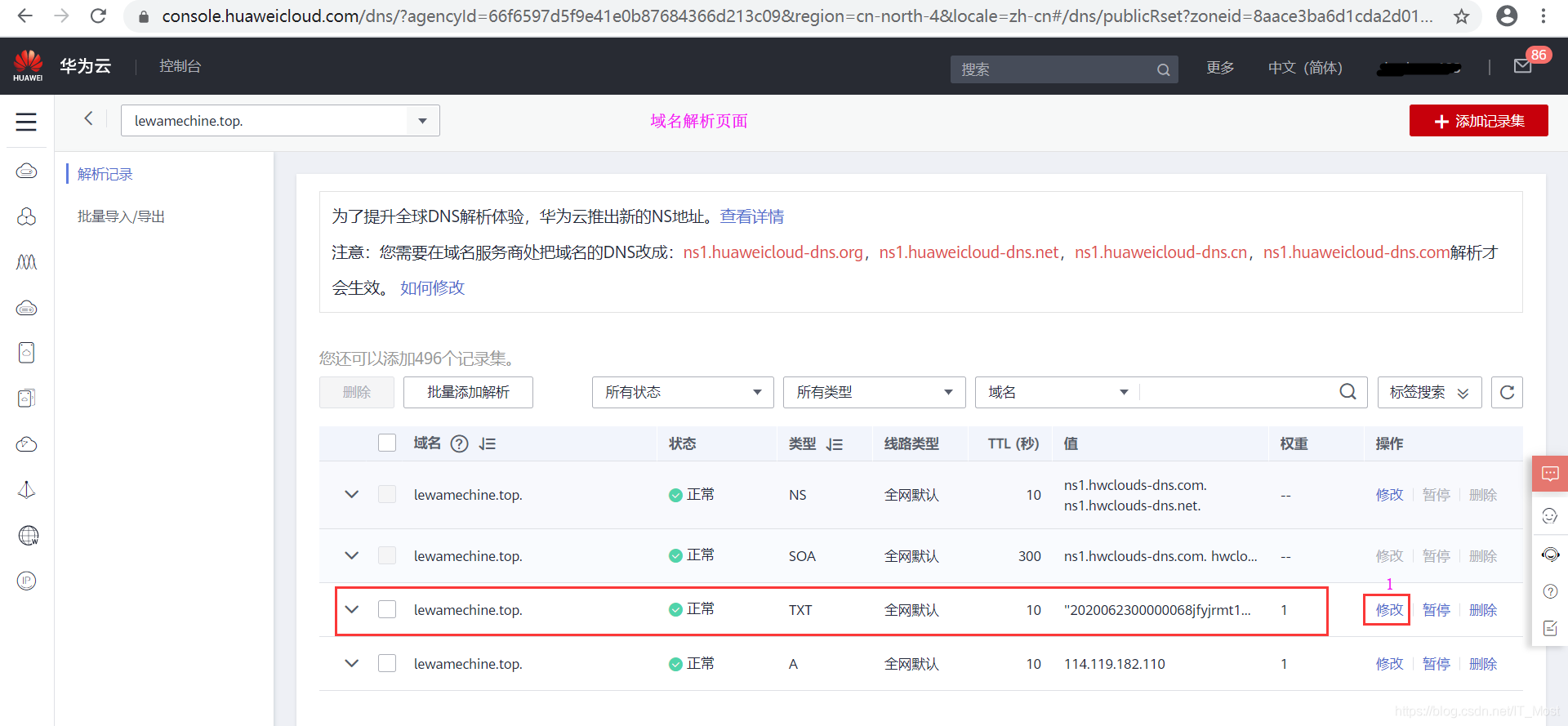Click the 批量添加解析 button
1568x726 pixels.
(468, 392)
